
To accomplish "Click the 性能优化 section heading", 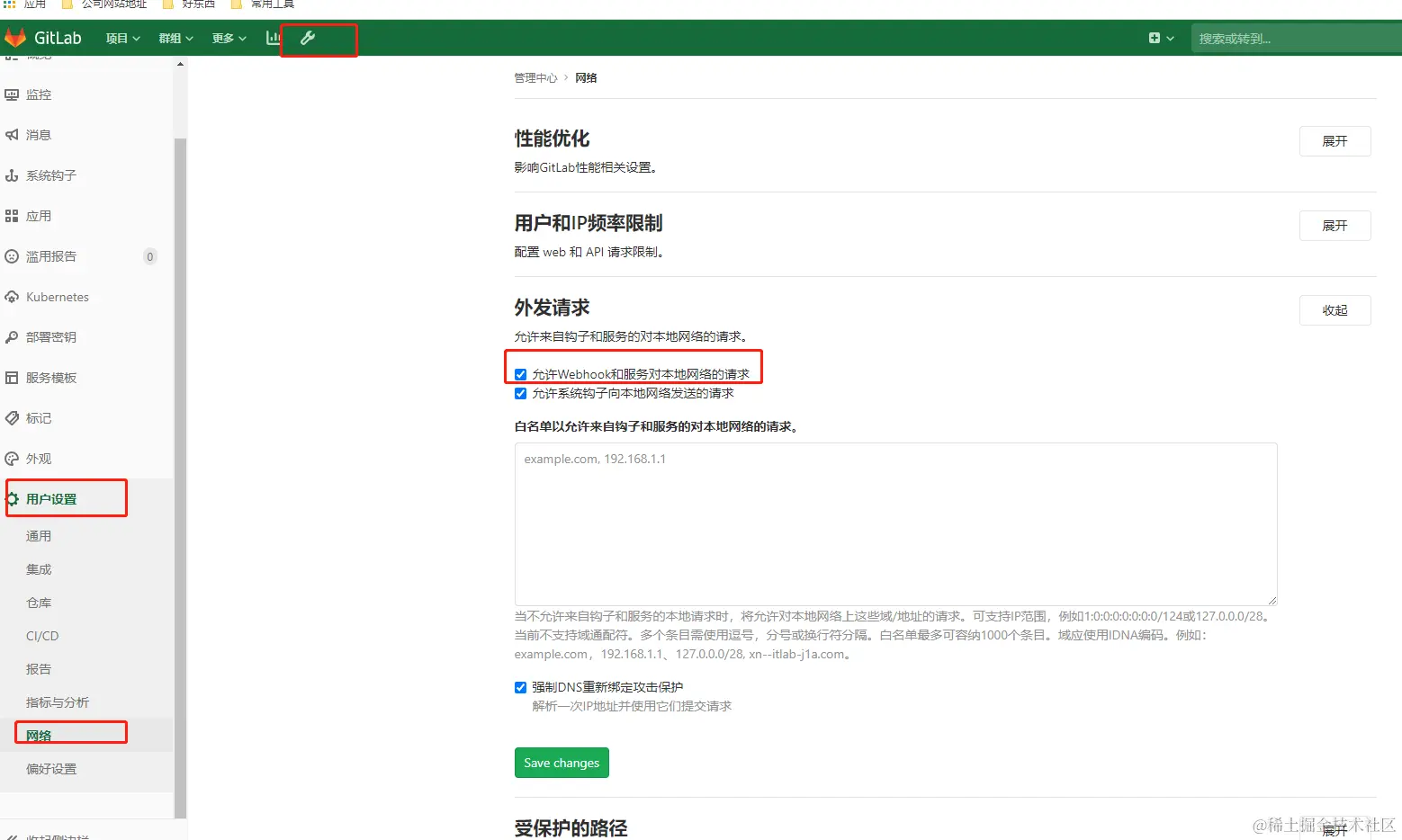I will point(552,139).
